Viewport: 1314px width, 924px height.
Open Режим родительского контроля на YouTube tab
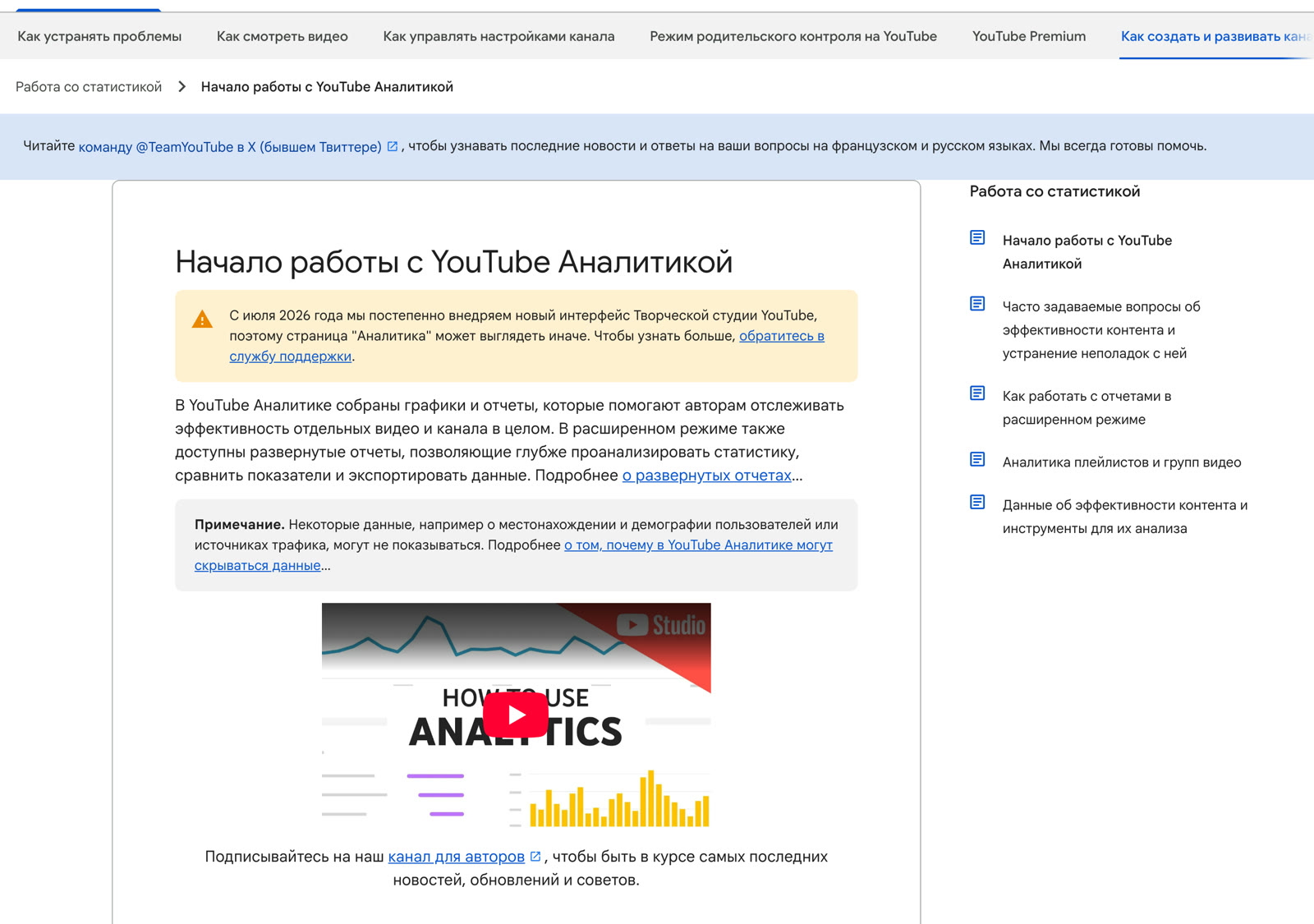click(x=793, y=36)
